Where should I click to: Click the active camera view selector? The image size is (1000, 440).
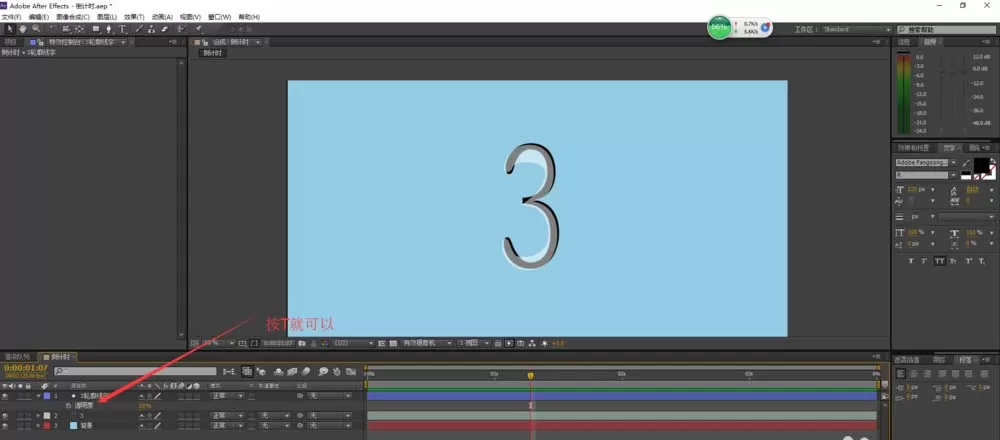427,343
